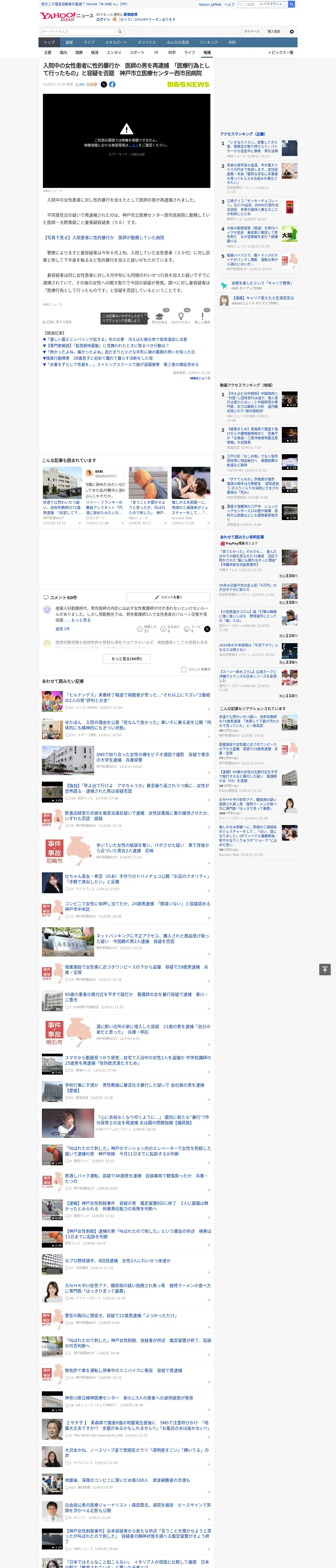Click the キーワードを入力 search field
This screenshot has height=1568, width=336.
79,32
